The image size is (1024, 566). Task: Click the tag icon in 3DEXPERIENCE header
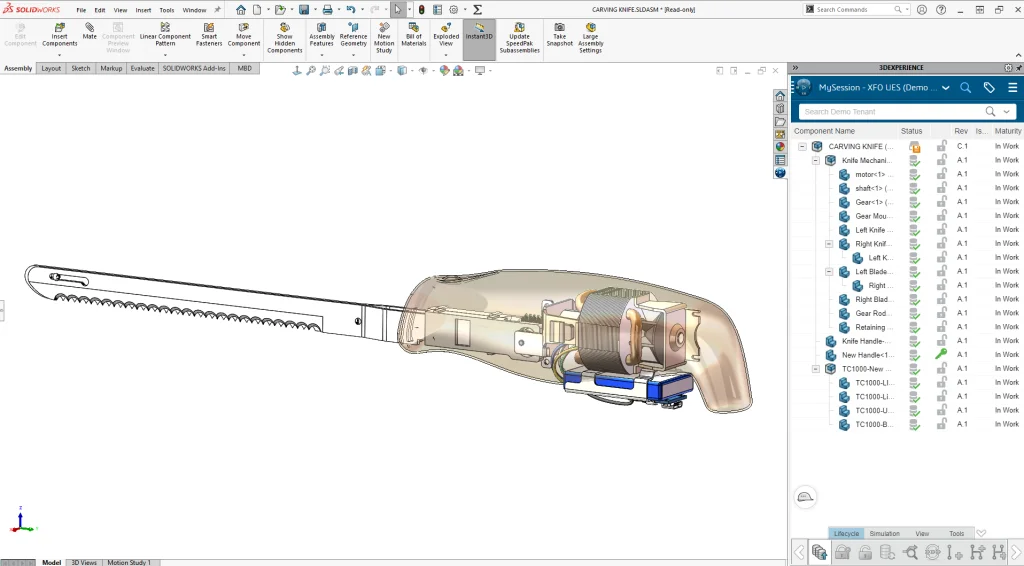pyautogui.click(x=989, y=88)
